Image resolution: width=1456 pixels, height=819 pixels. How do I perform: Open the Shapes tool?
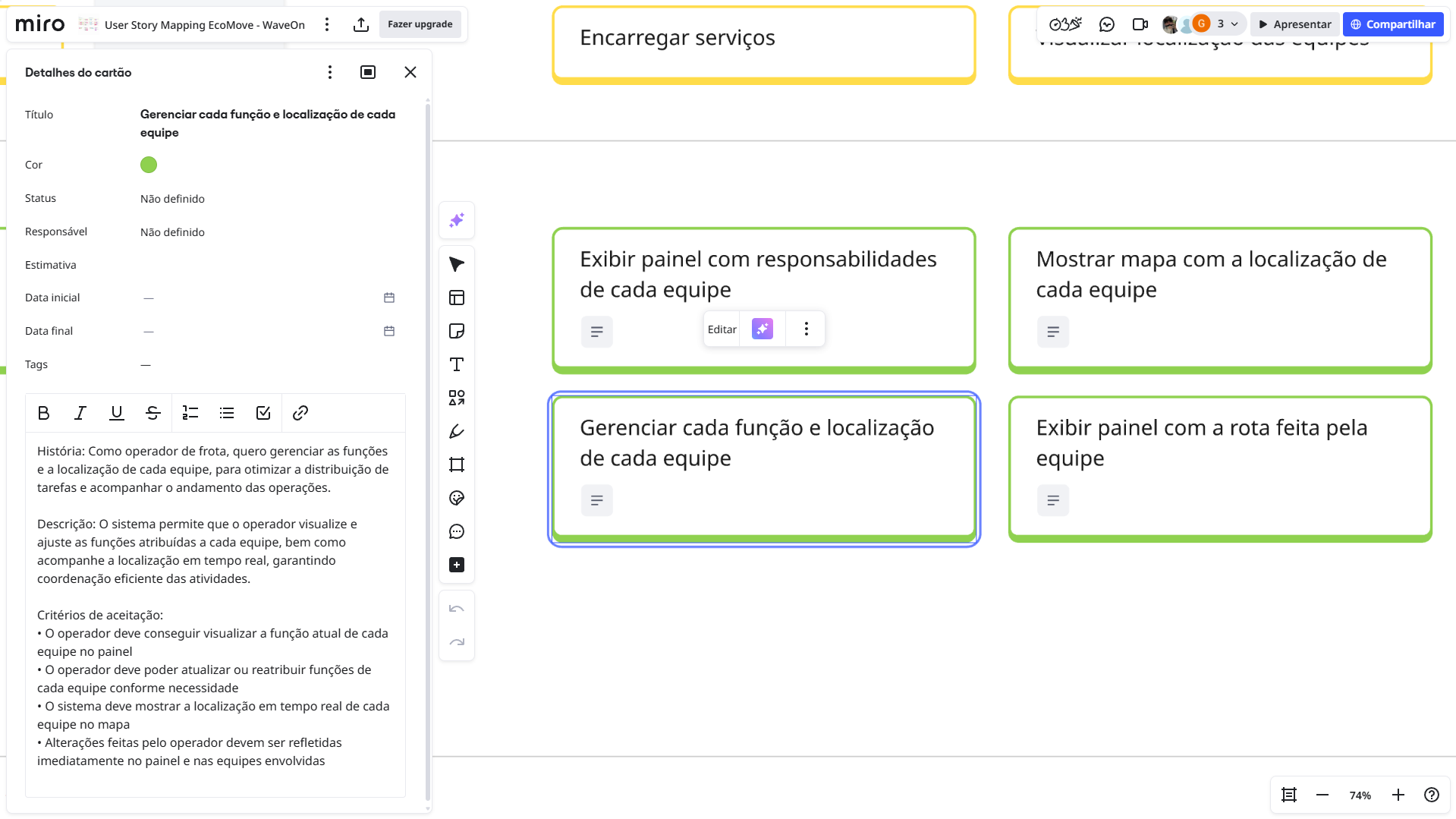click(x=456, y=398)
